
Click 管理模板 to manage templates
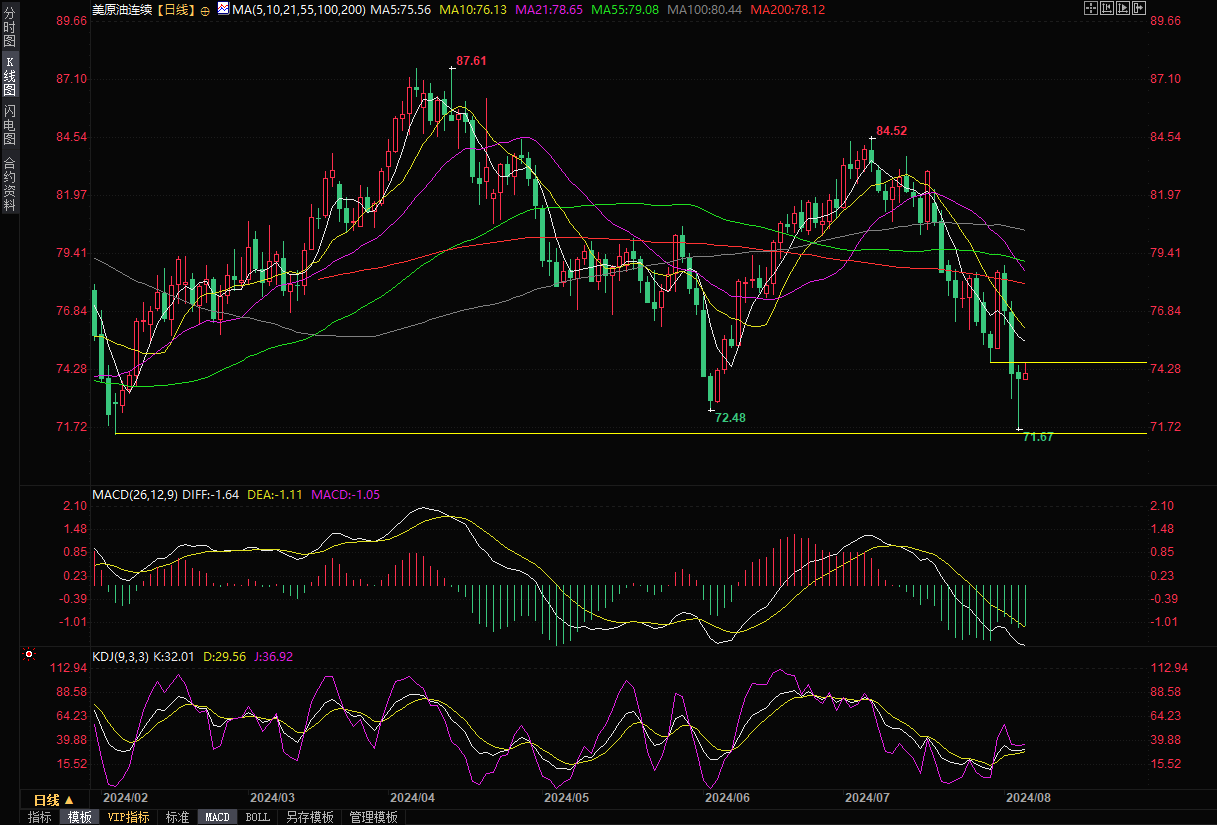(373, 817)
